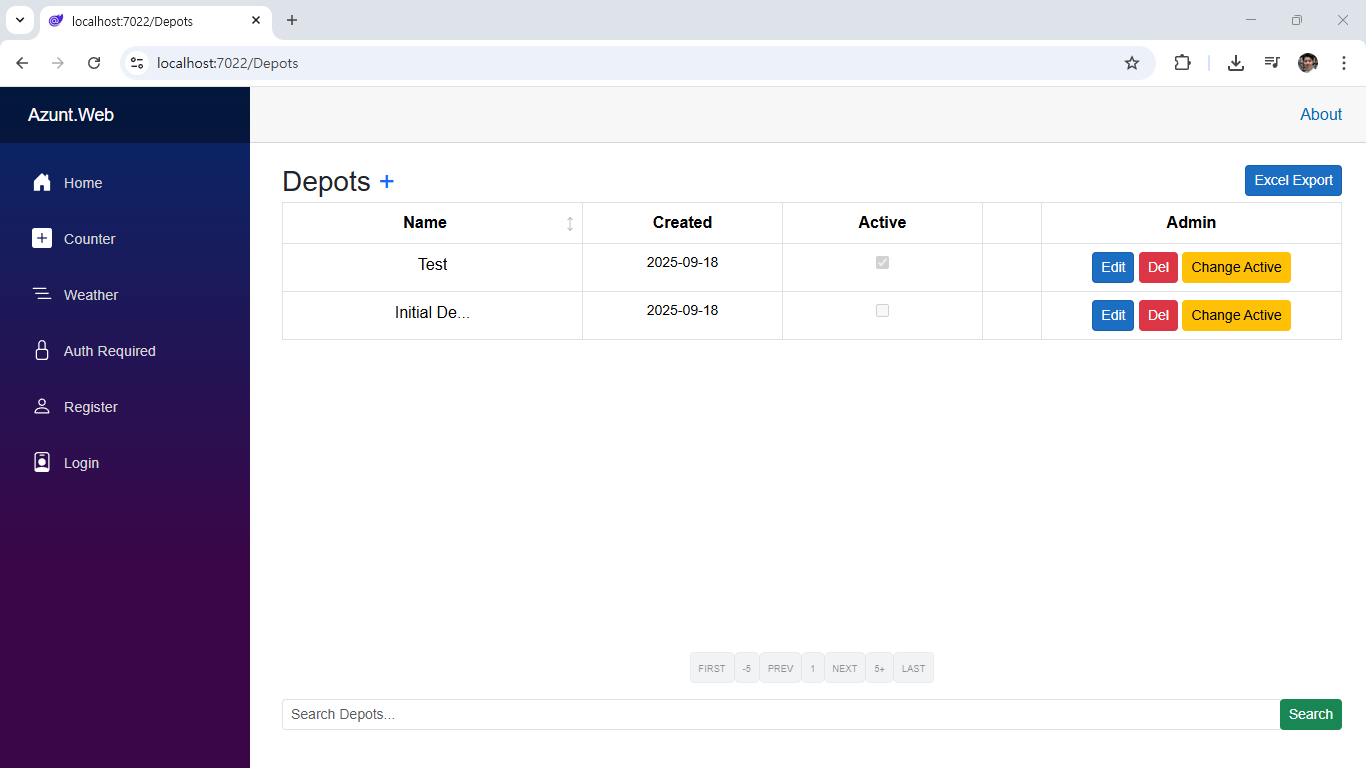Click the Login badge icon in sidebar
The height and width of the screenshot is (768, 1366).
click(42, 463)
